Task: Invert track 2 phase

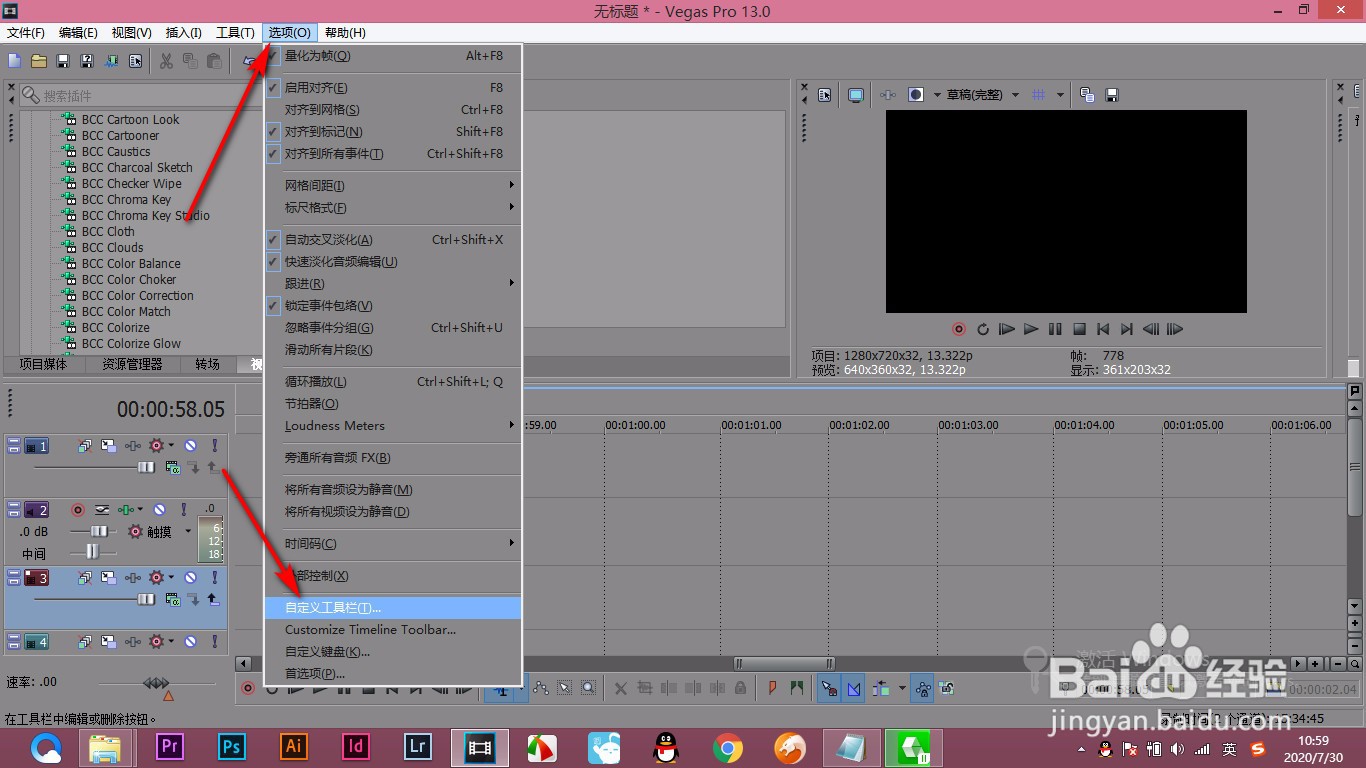Action: tap(101, 510)
